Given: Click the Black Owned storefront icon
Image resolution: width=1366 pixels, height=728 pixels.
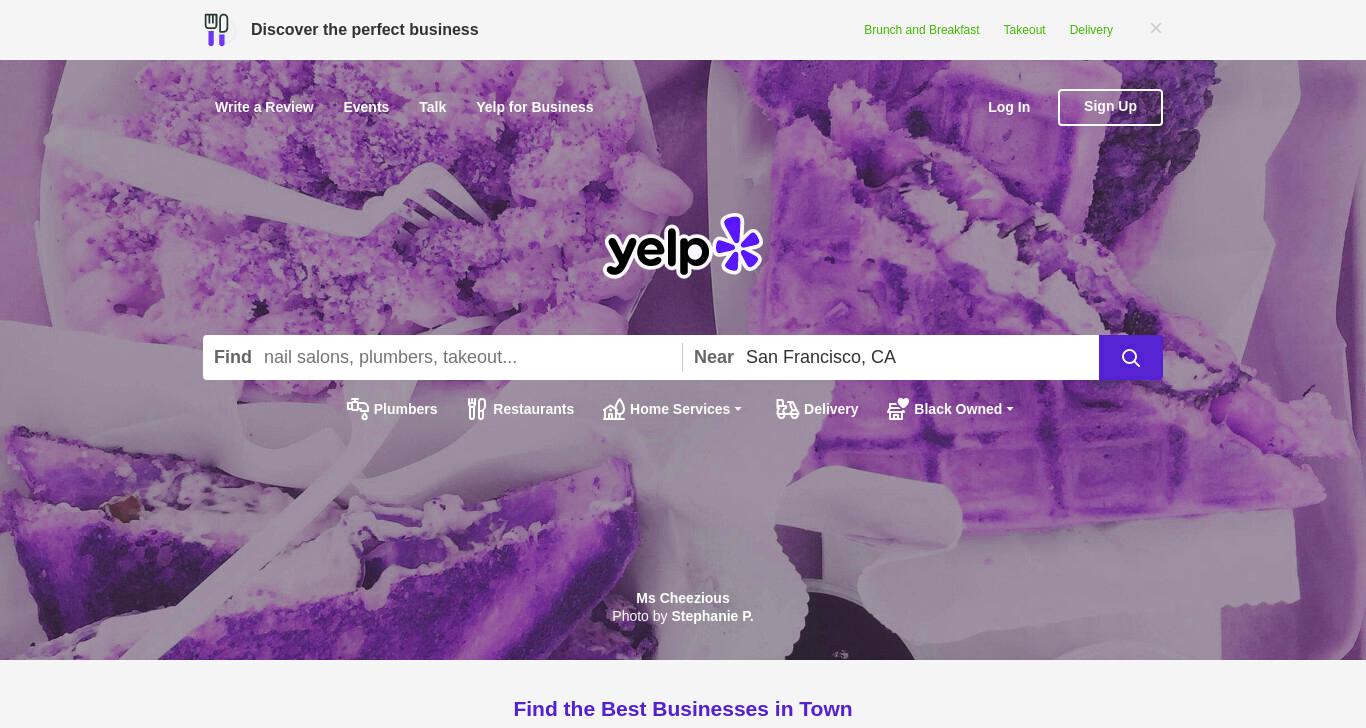Looking at the screenshot, I should 898,408.
